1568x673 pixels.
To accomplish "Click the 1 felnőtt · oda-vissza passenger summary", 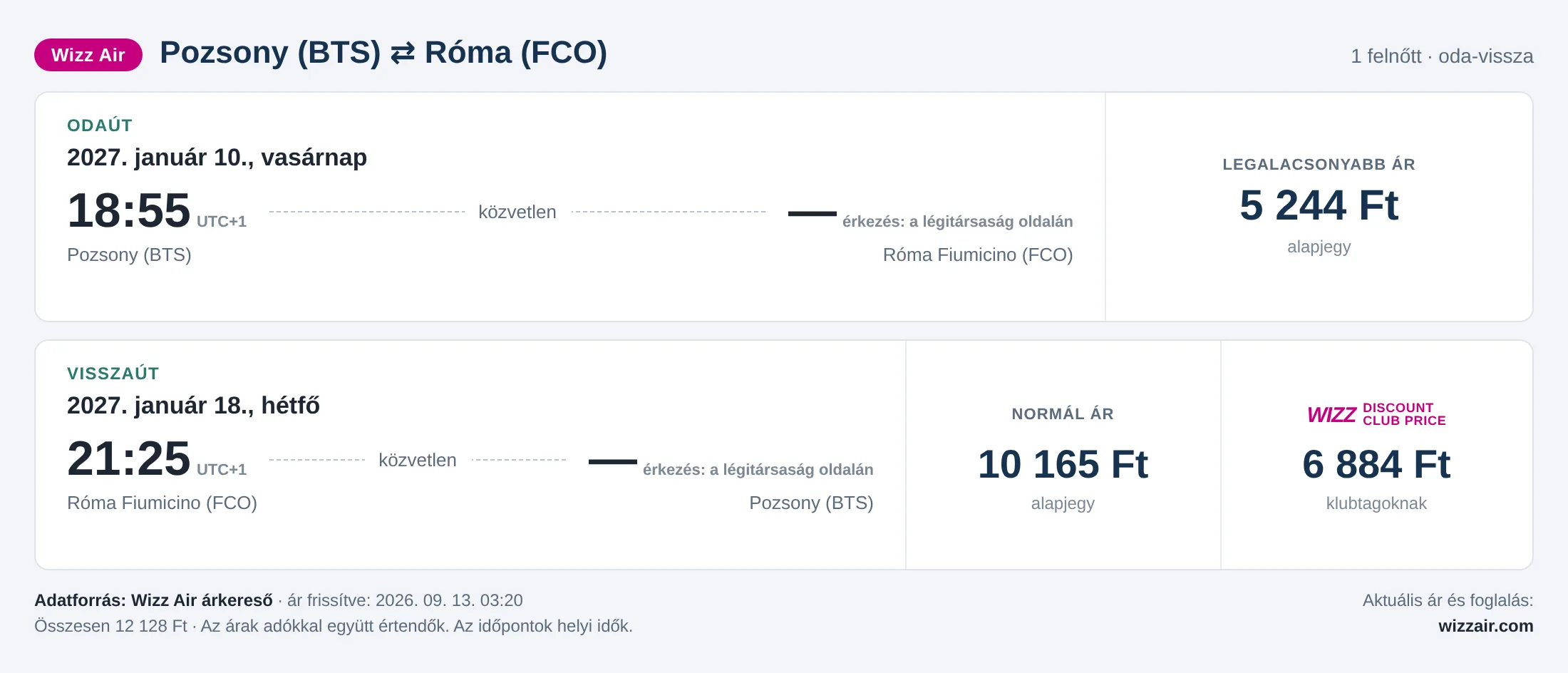I will (x=1442, y=56).
